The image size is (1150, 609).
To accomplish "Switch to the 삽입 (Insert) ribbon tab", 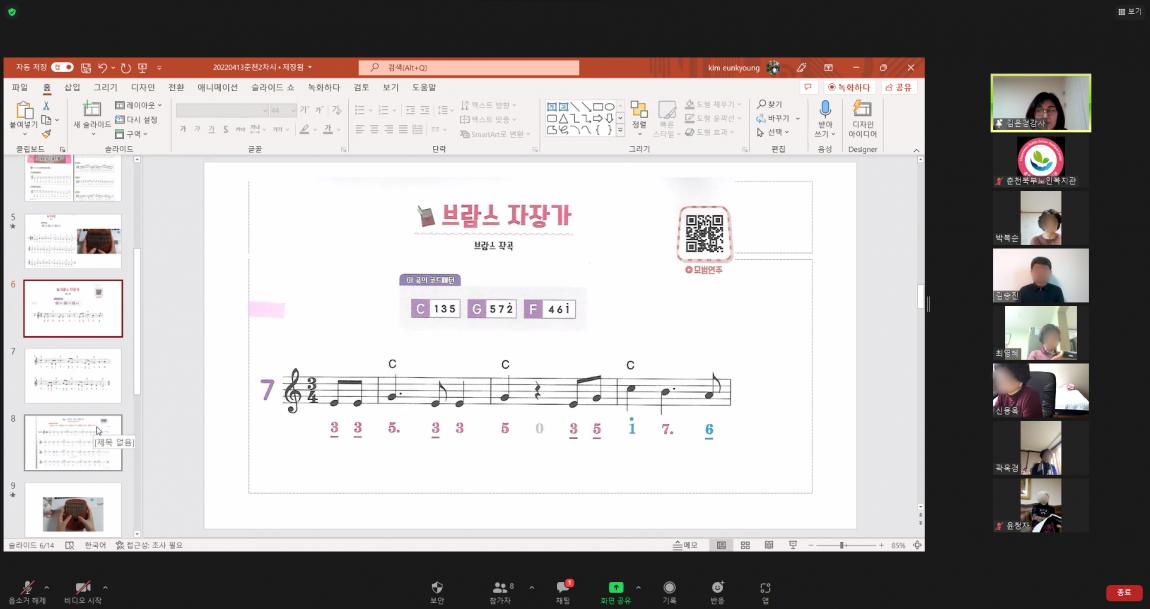I will [x=72, y=87].
